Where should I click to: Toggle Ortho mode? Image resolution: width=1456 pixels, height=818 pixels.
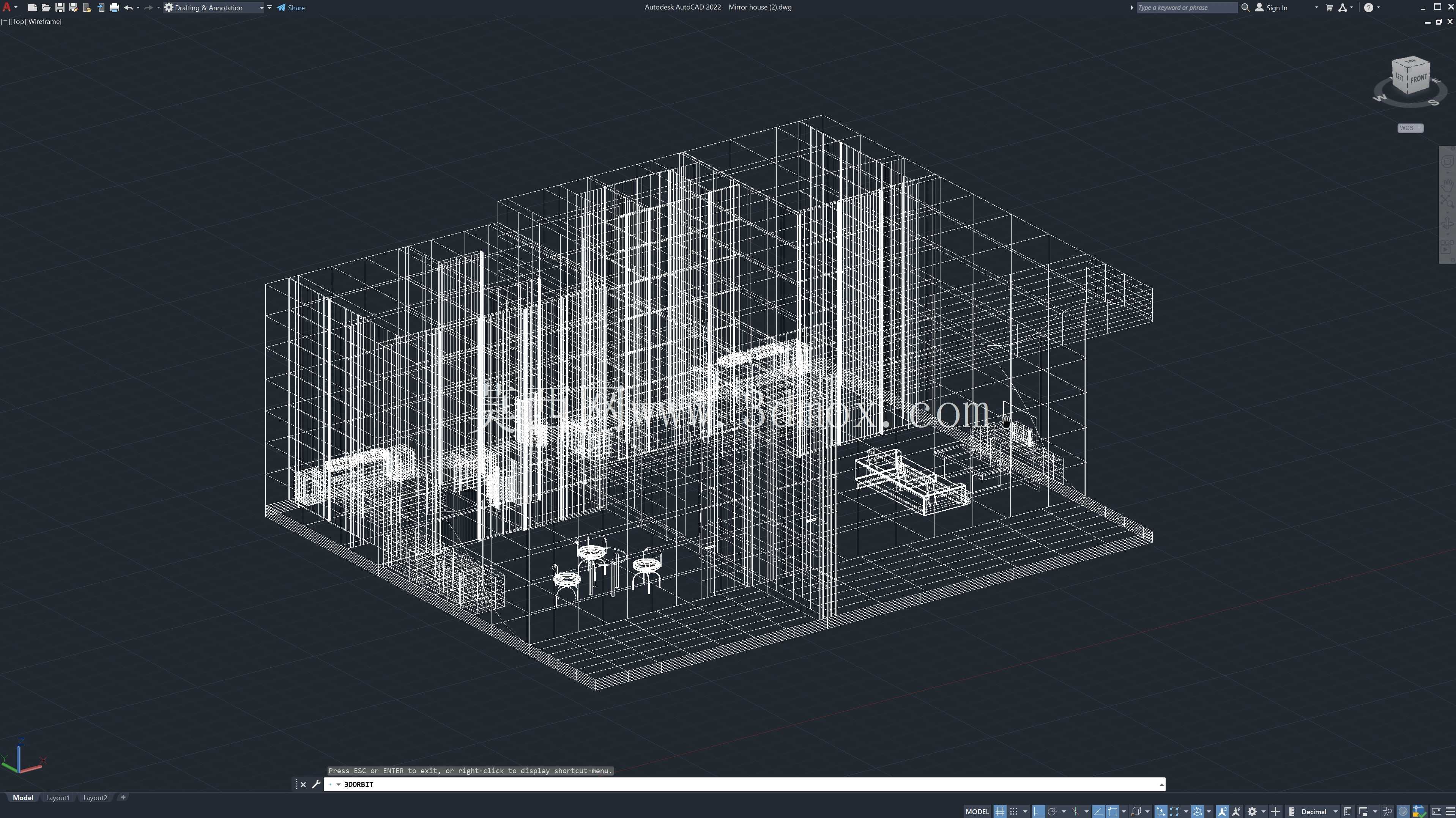[x=1039, y=811]
